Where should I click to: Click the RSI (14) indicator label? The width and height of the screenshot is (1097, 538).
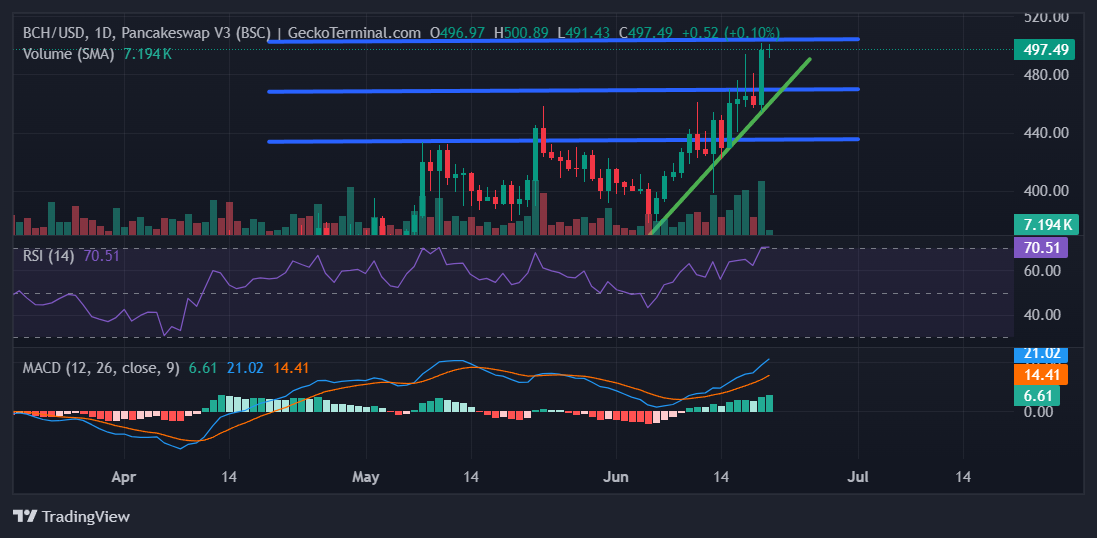tap(48, 255)
